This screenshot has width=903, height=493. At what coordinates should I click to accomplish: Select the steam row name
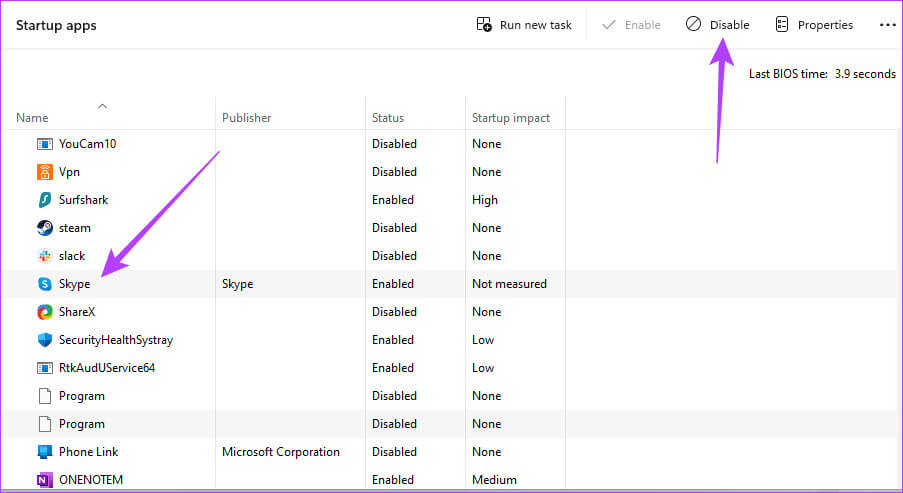75,228
